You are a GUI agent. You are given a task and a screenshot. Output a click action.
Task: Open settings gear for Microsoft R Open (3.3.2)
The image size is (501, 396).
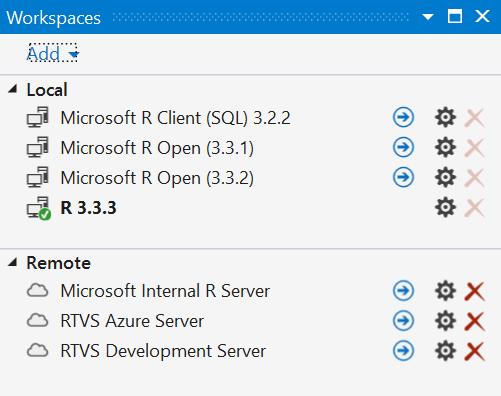[x=445, y=177]
